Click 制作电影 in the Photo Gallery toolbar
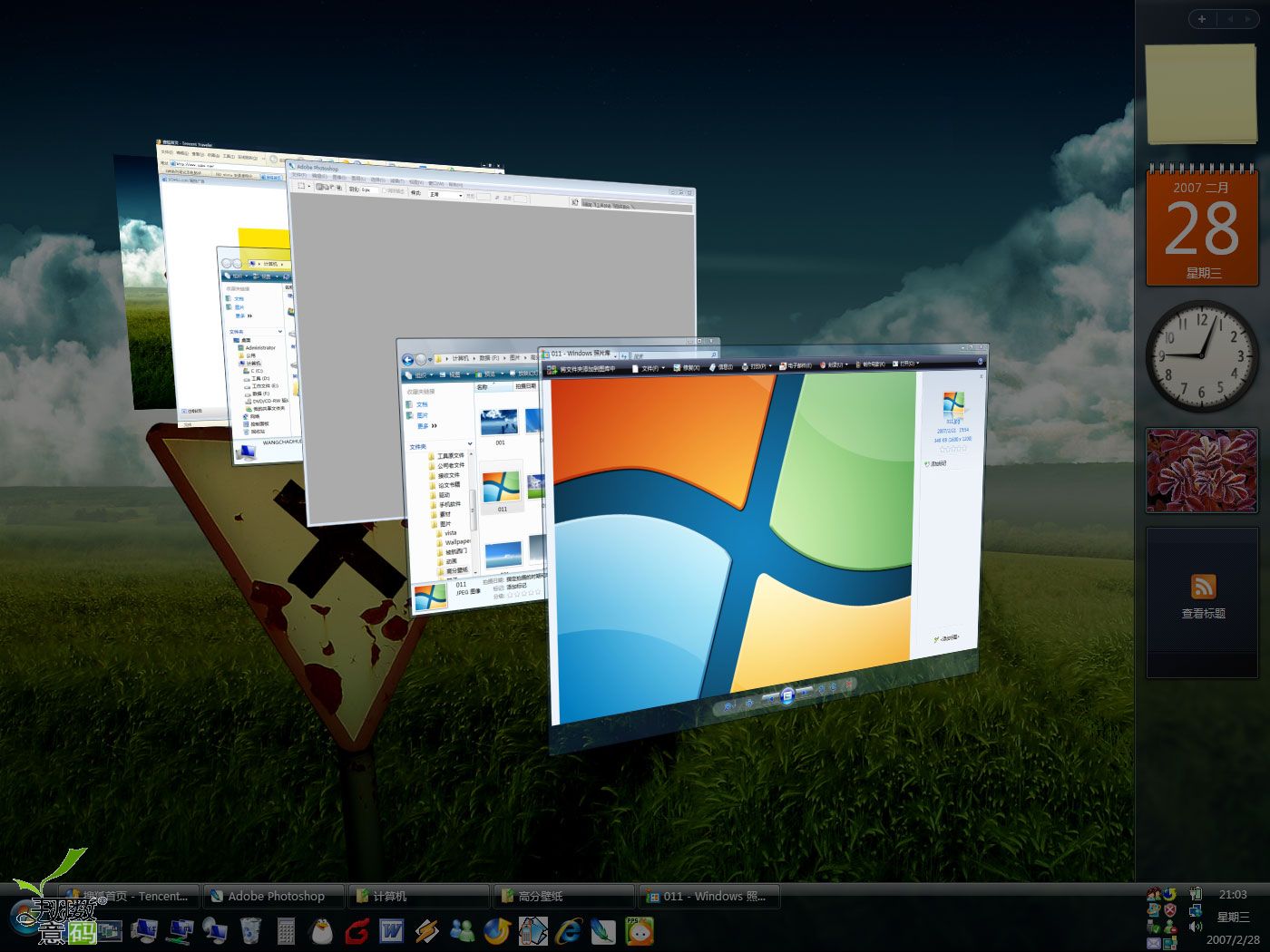This screenshot has height=952, width=1270. tap(871, 364)
